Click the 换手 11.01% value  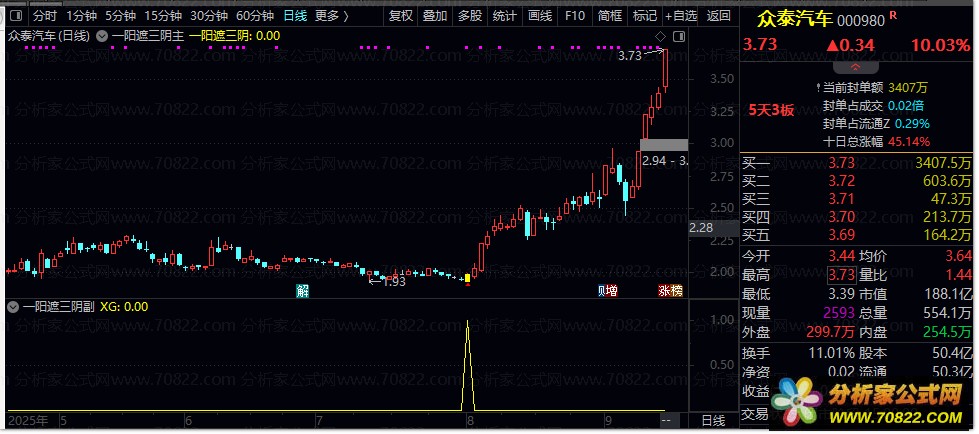pos(832,353)
